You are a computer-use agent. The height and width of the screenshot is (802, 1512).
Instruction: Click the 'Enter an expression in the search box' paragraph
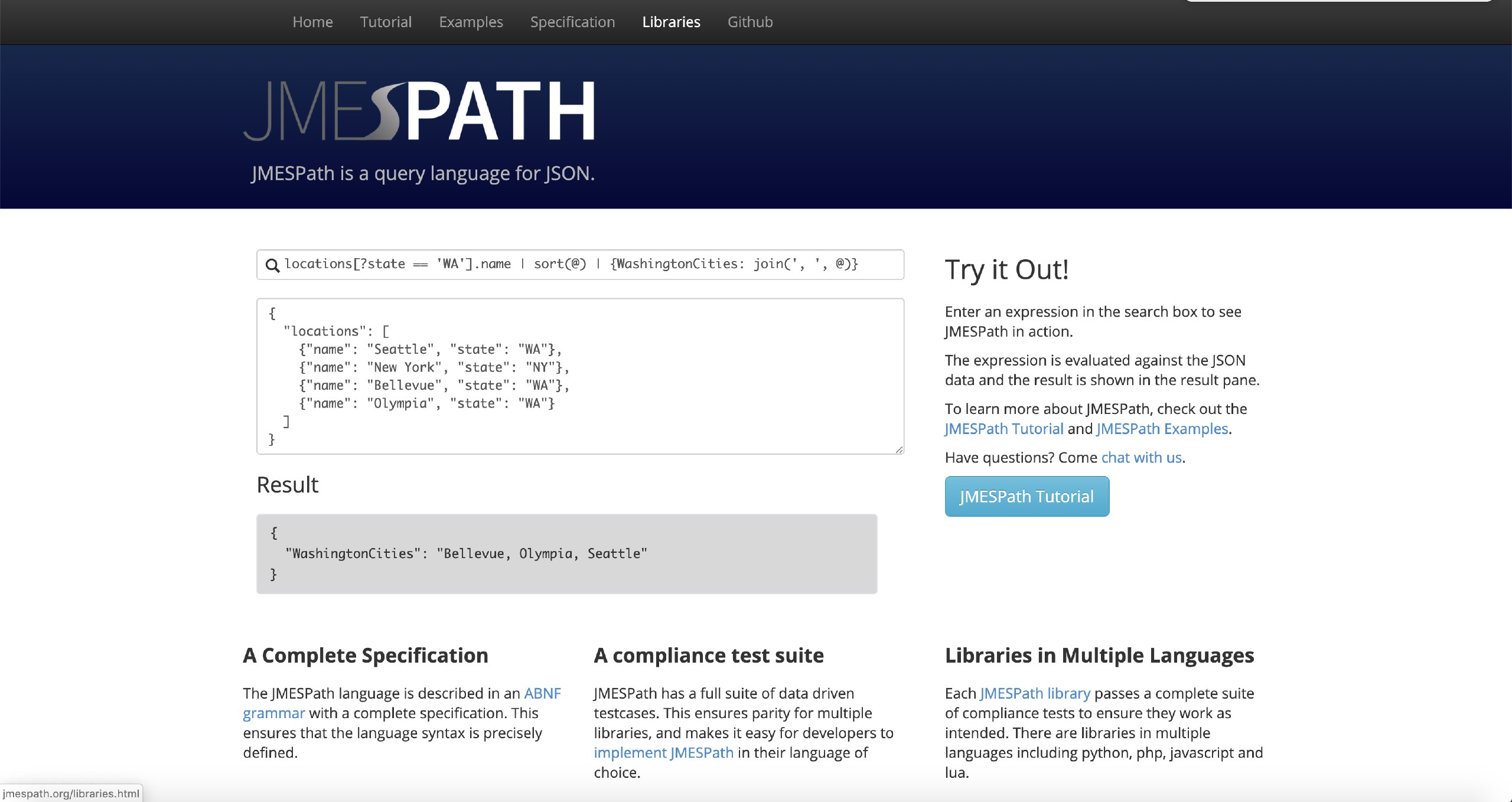[1093, 321]
